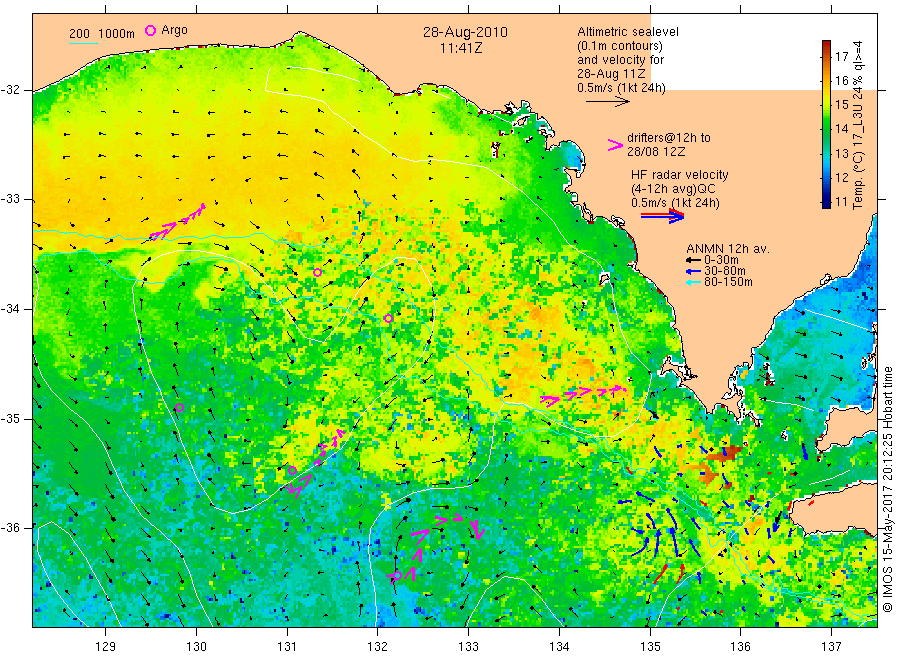The image size is (900, 660).
Task: Click the red and blue HF radar arrow
Action: coord(662,216)
